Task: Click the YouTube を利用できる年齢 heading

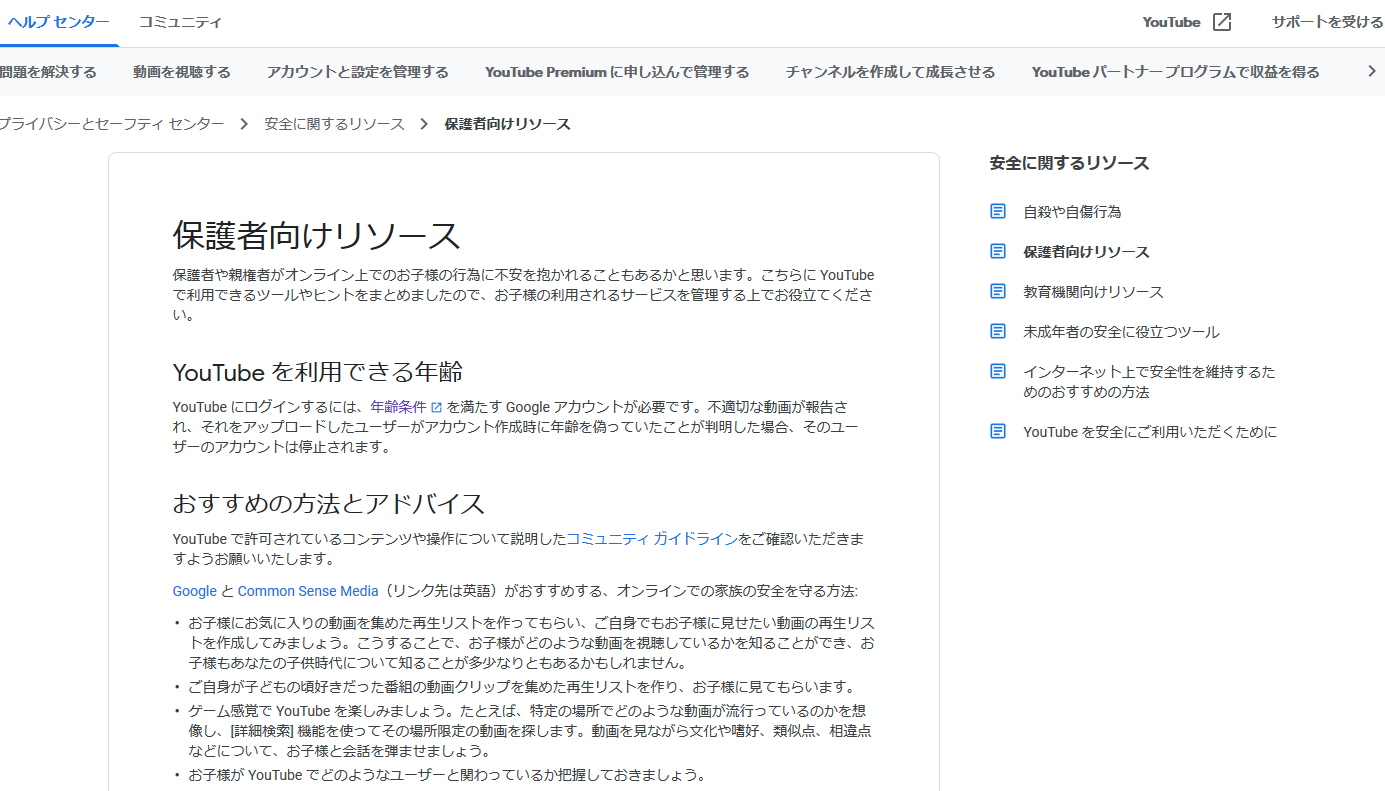Action: click(x=318, y=372)
